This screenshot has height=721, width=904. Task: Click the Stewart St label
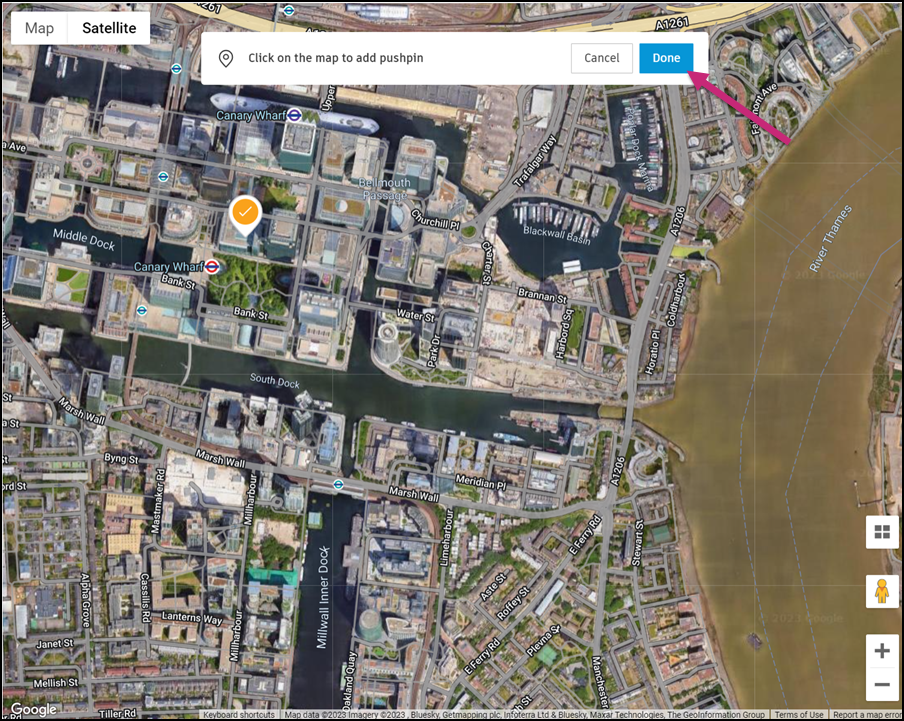638,543
